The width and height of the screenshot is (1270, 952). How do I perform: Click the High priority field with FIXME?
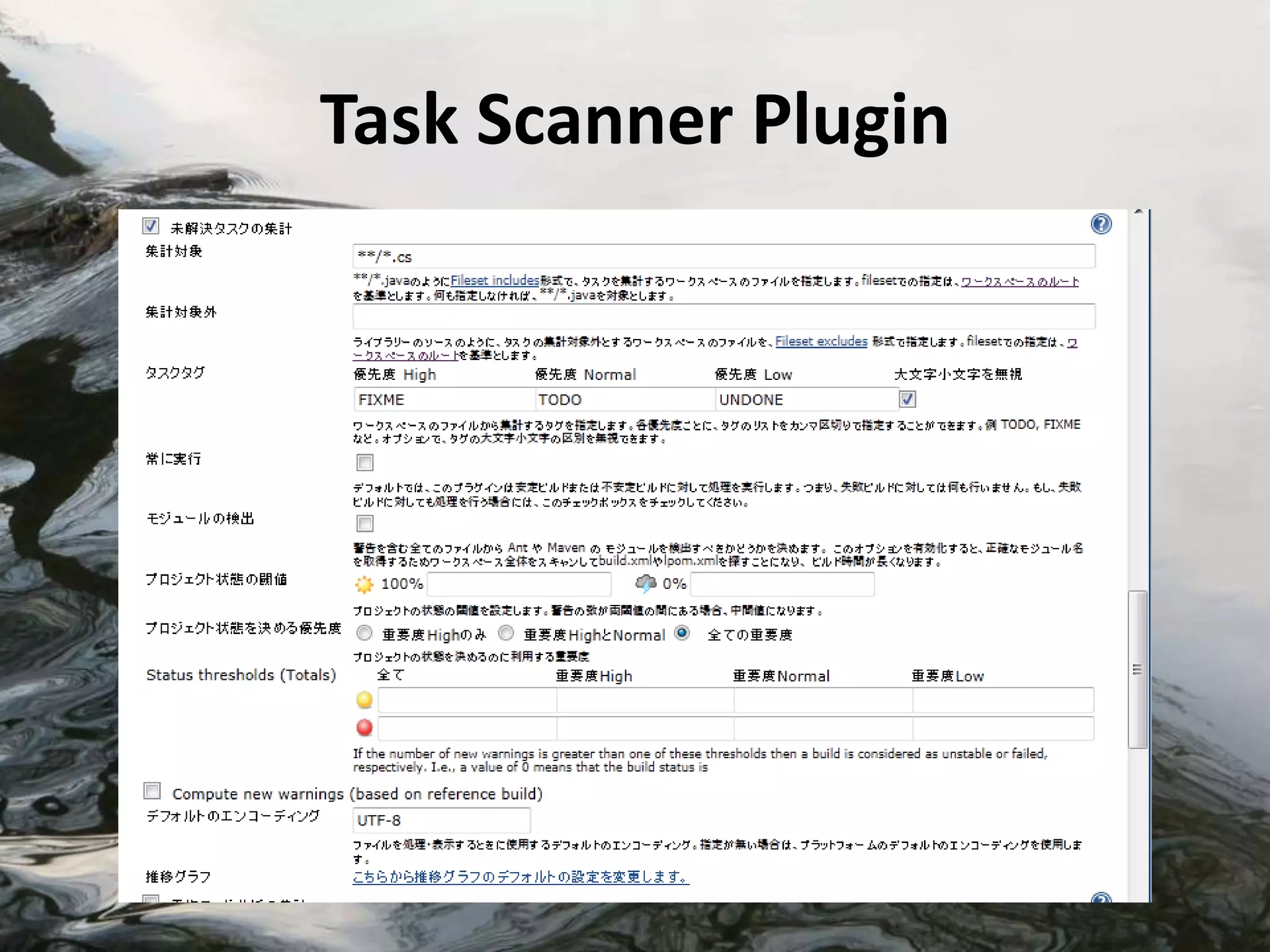(x=445, y=400)
